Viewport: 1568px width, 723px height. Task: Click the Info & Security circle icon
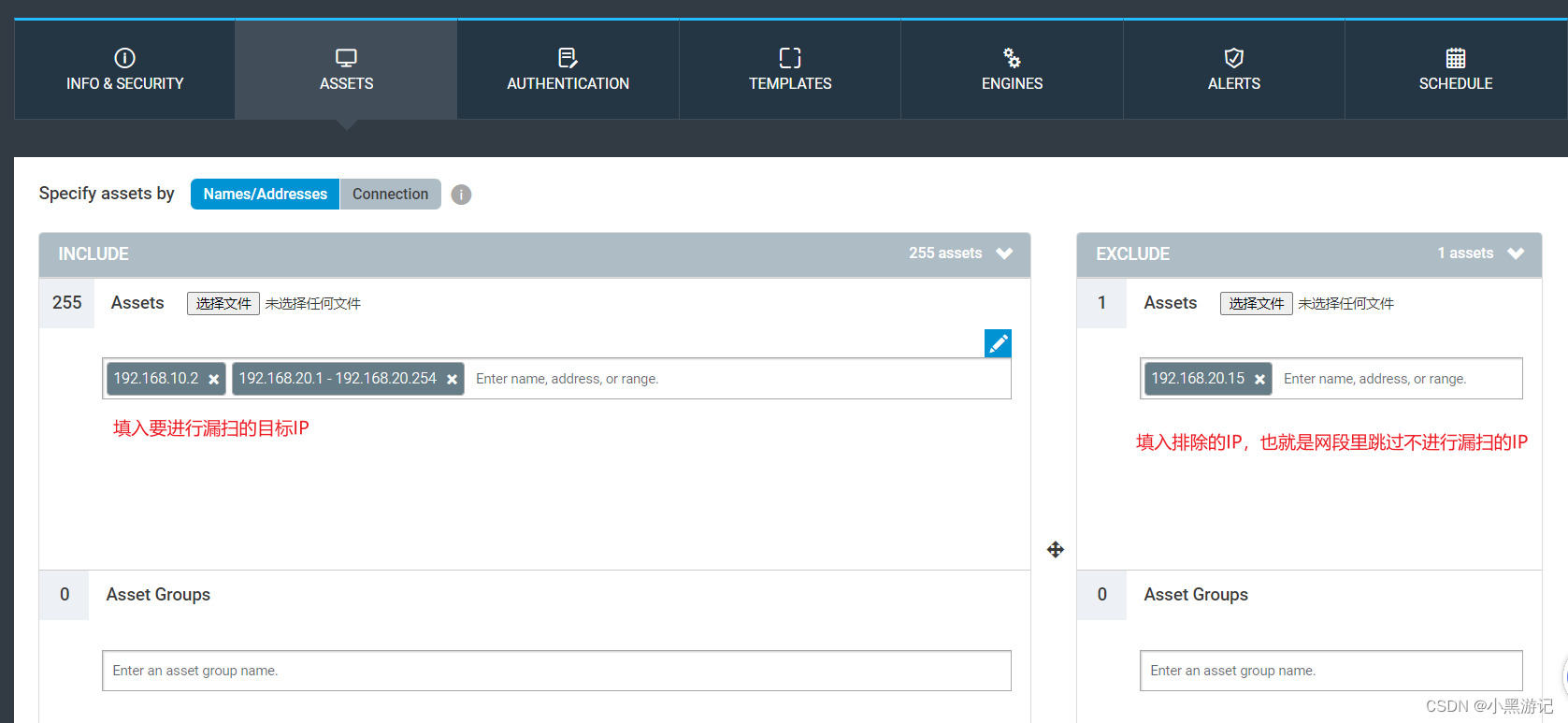point(124,58)
